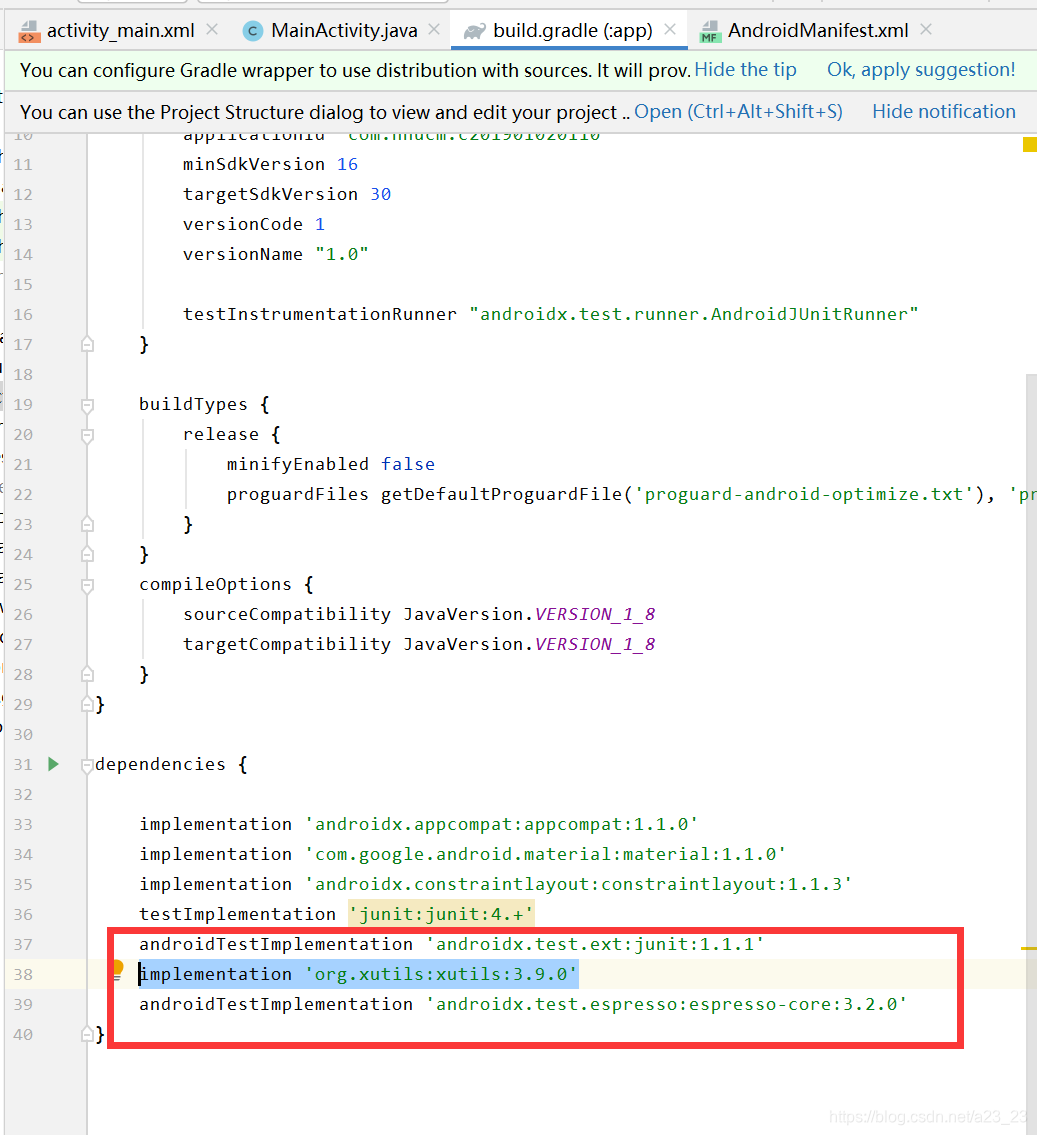
Task: Click 'proguard-android-optimize.txt' string
Action: click(x=803, y=494)
